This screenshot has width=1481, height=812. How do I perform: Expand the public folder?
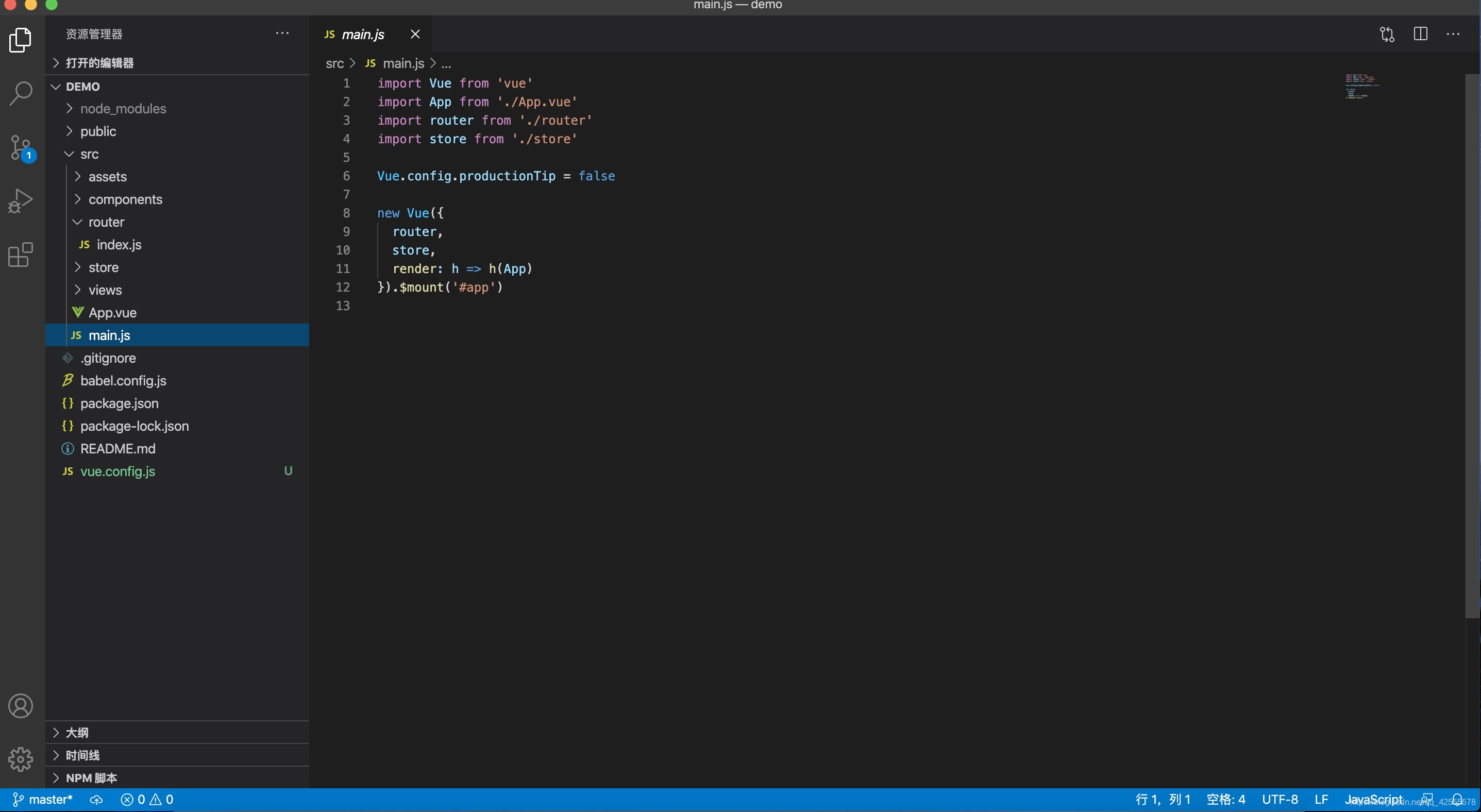click(x=177, y=131)
